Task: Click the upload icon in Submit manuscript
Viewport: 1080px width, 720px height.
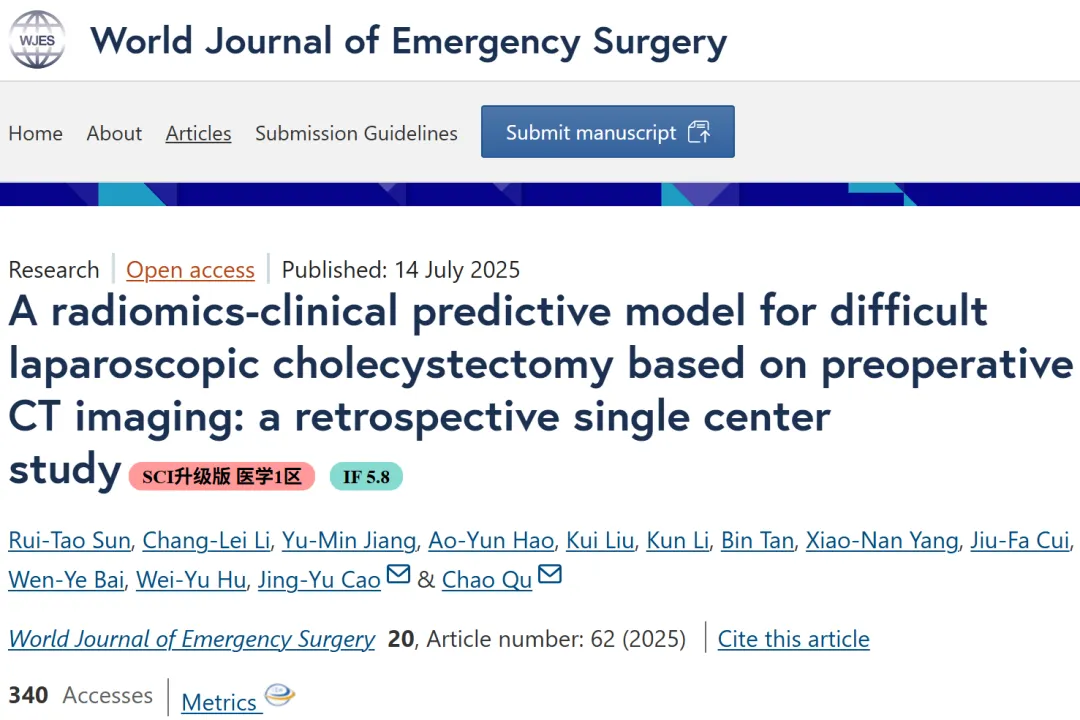Action: pos(699,132)
